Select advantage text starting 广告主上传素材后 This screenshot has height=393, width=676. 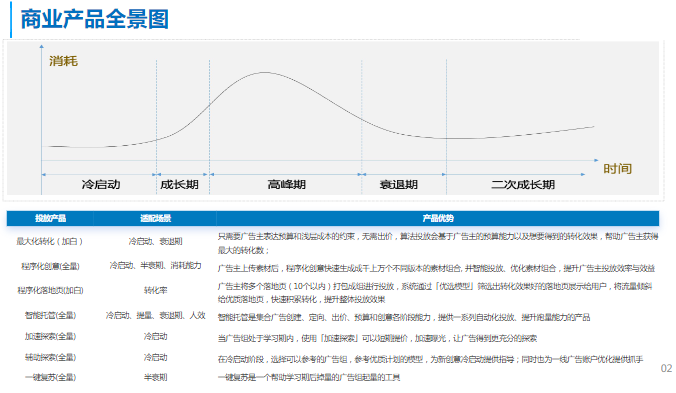436,268
